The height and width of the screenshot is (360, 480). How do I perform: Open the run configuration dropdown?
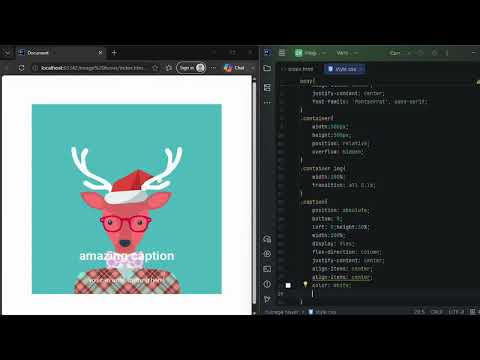[399, 53]
